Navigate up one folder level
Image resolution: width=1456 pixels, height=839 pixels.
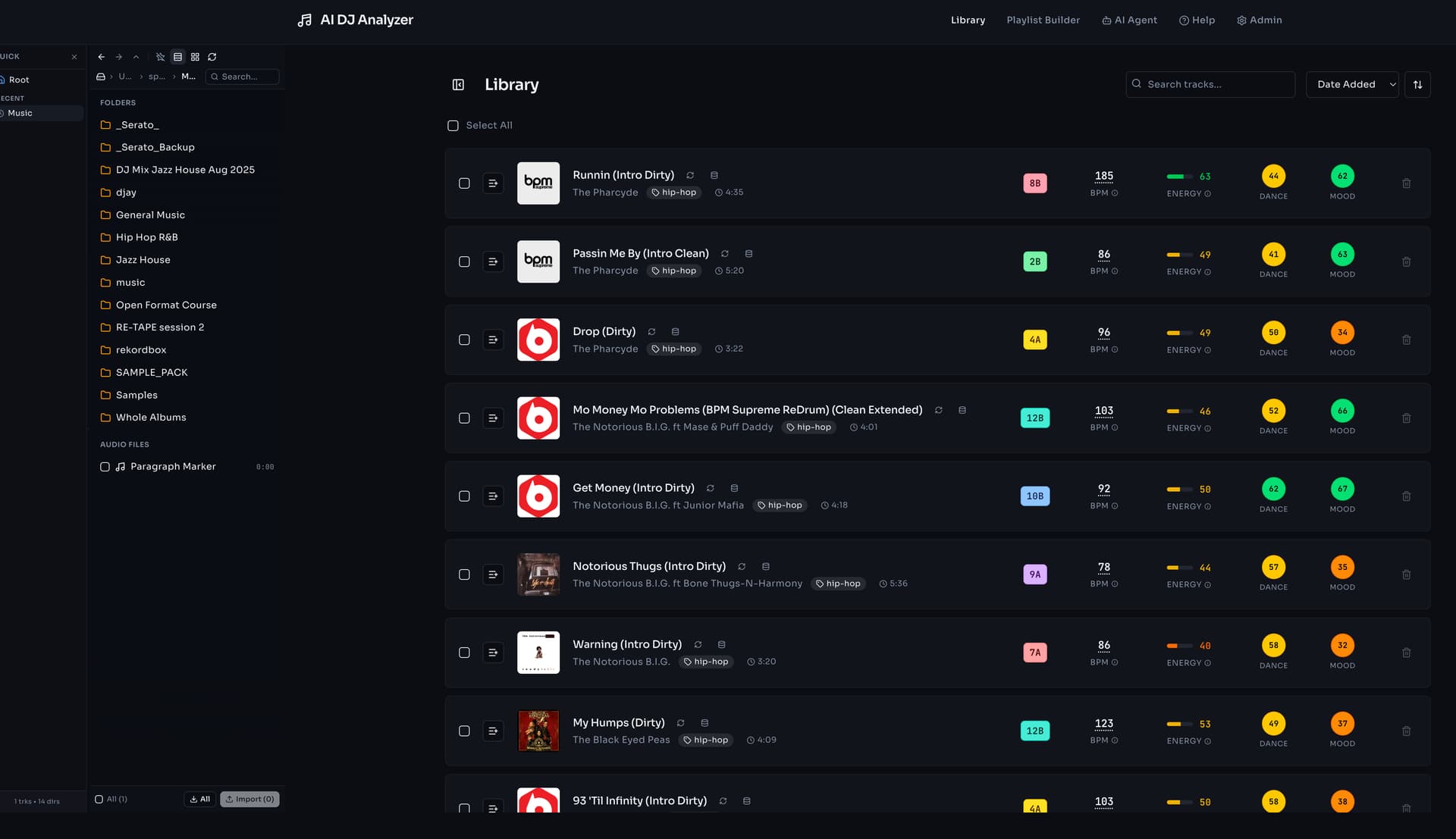[136, 57]
